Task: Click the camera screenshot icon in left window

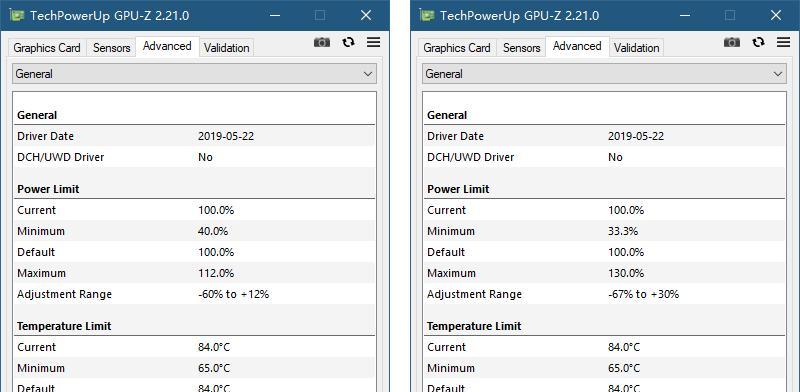Action: click(x=322, y=42)
